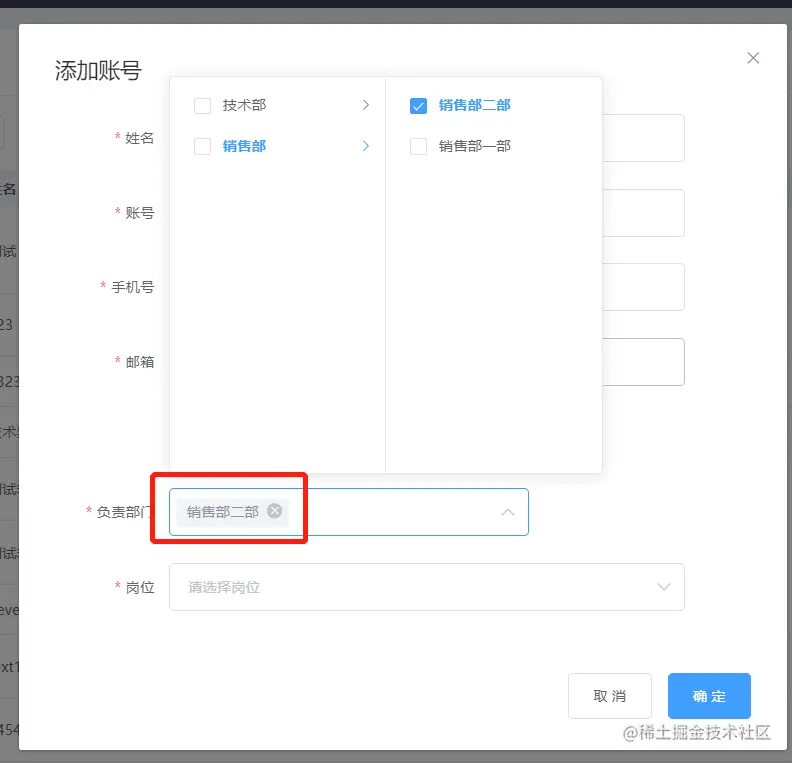Tick the 销售部 checkbox
The width and height of the screenshot is (792, 763).
(203, 146)
